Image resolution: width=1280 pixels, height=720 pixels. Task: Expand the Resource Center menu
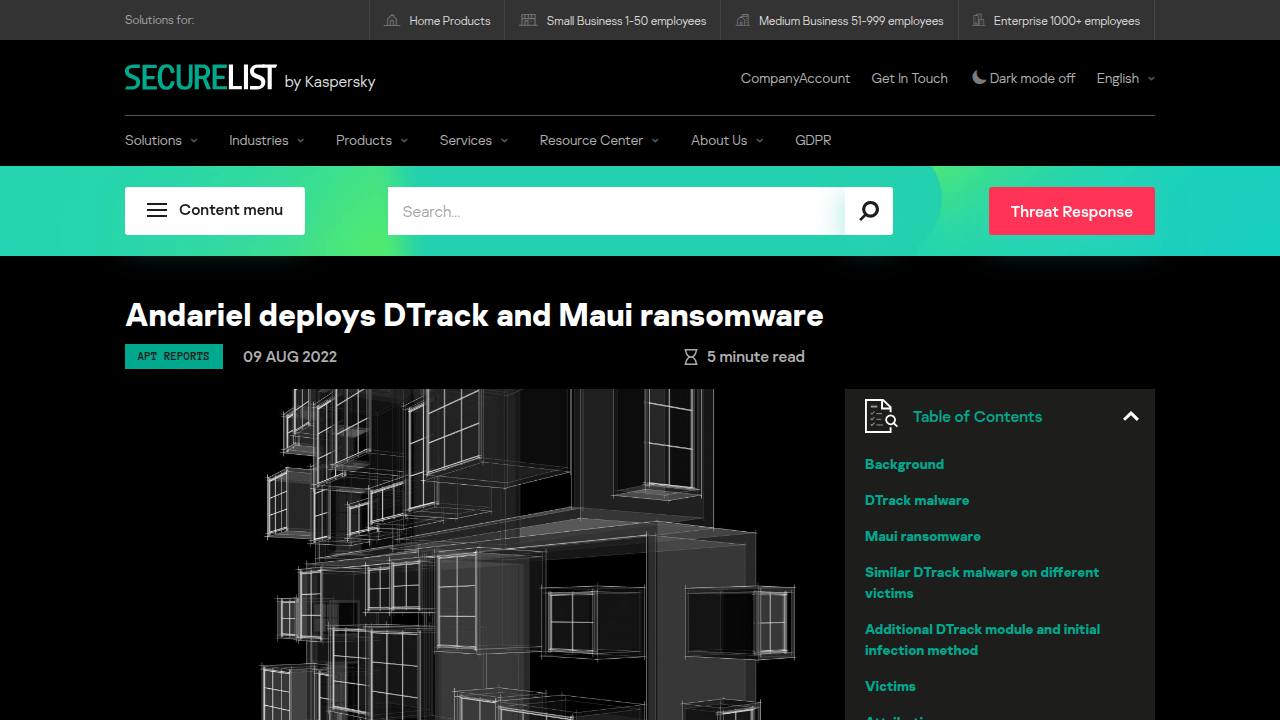599,140
